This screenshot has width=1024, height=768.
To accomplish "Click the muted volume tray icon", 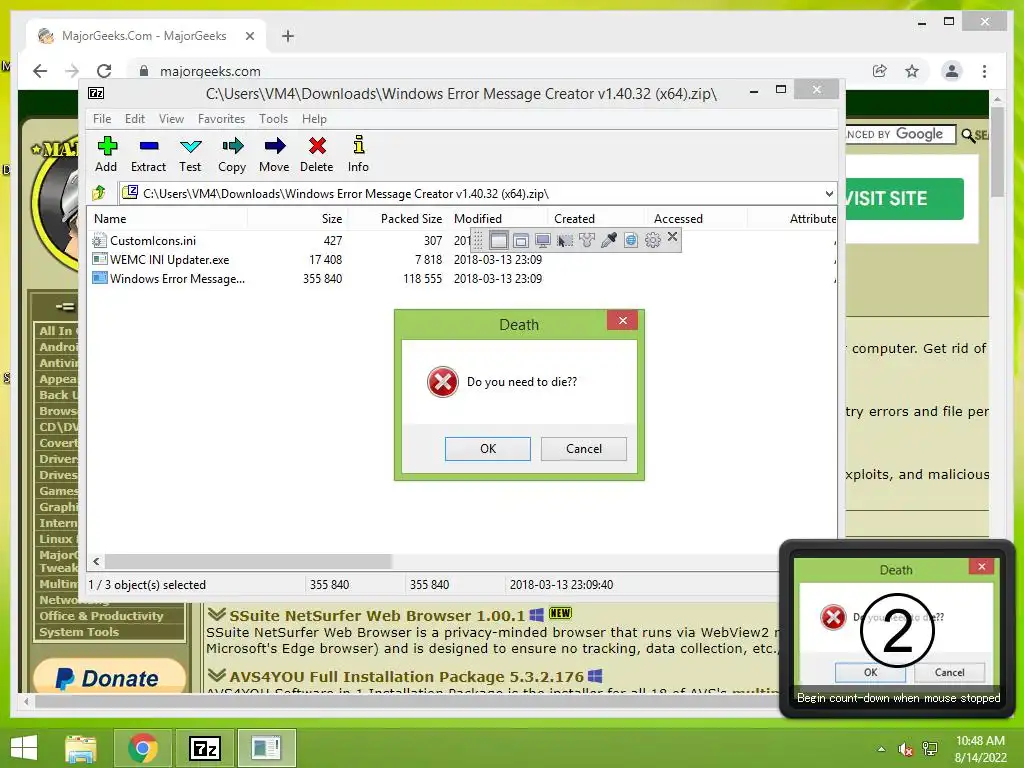I will click(906, 749).
